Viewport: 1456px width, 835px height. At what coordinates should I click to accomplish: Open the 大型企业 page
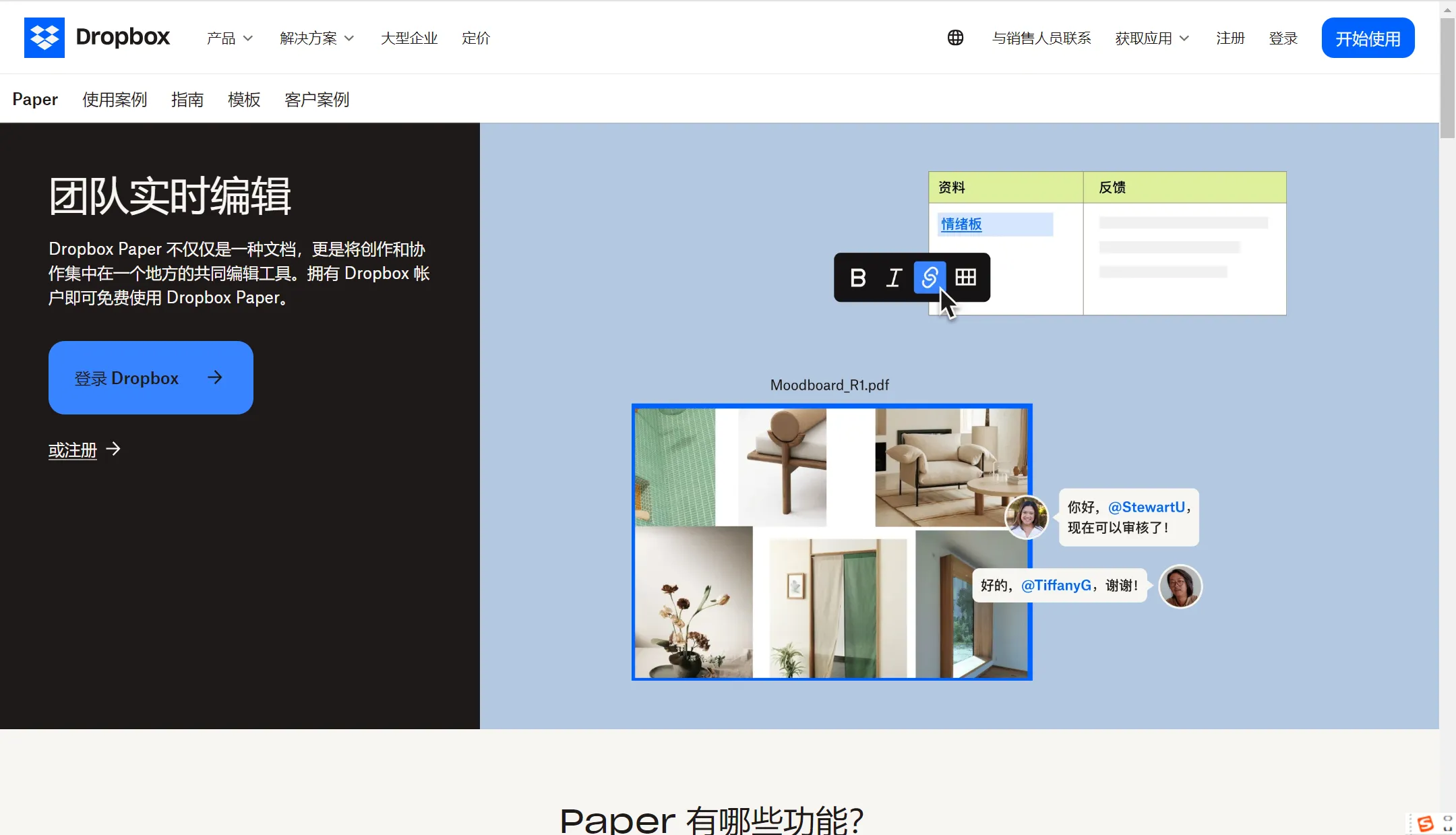(x=409, y=38)
